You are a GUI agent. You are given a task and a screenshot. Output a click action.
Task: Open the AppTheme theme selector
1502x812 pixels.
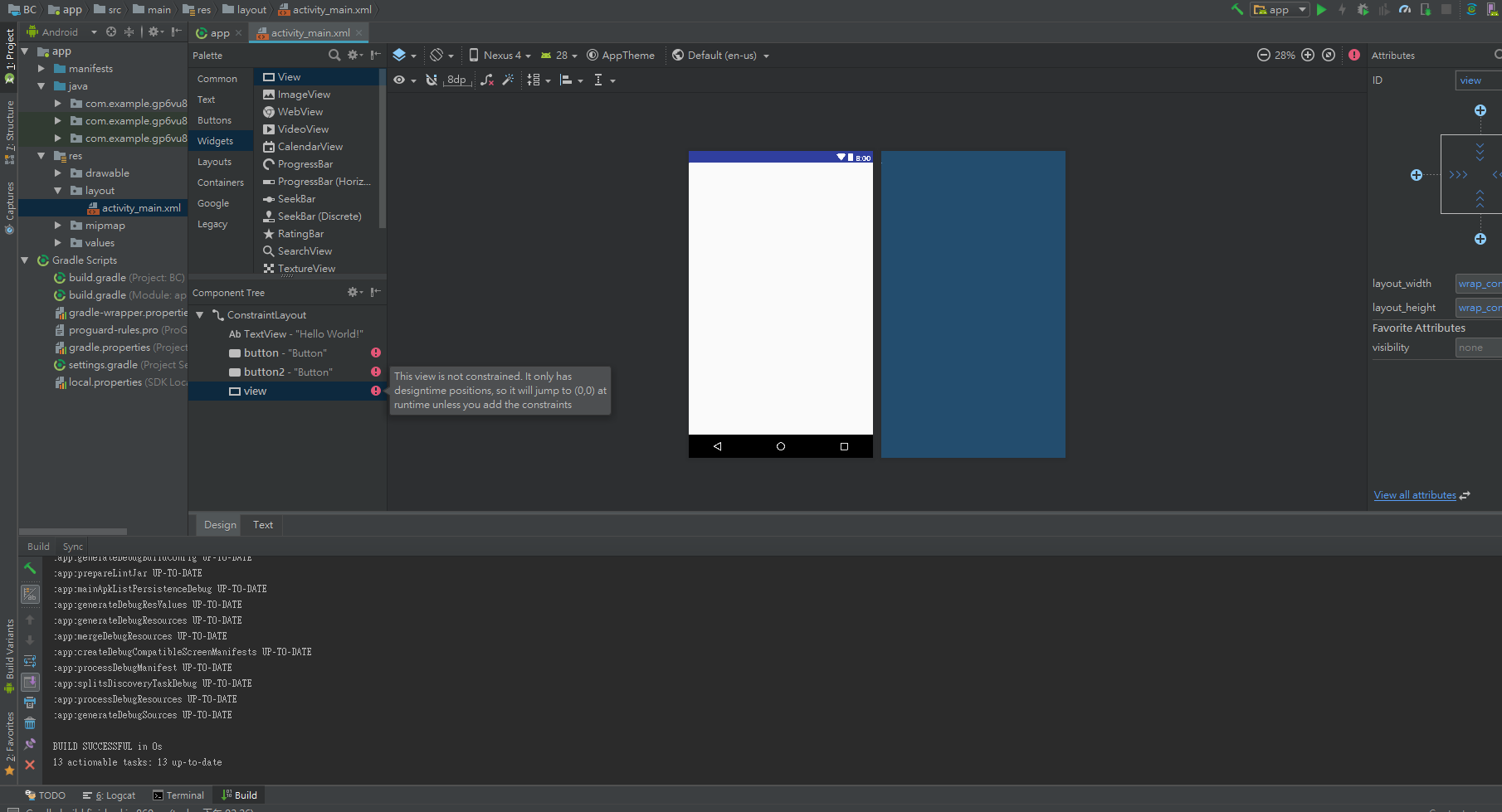621,55
